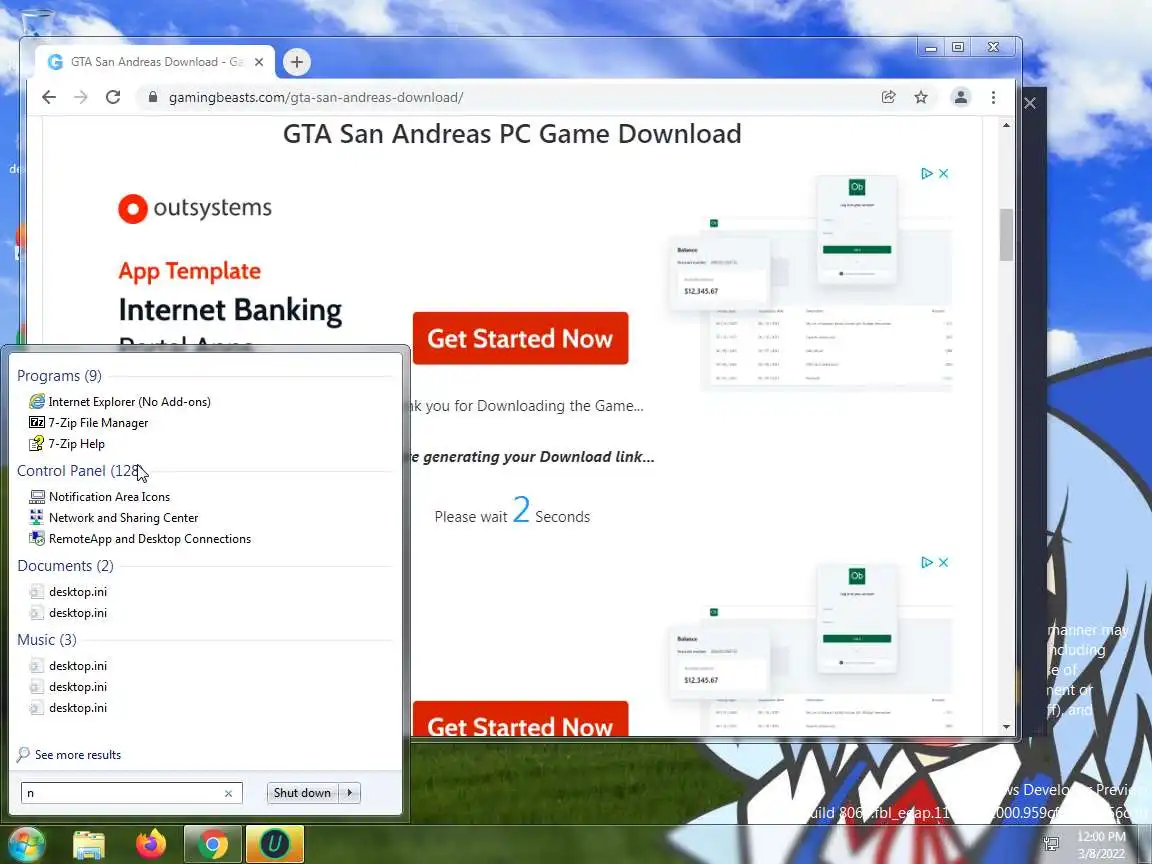Click the page scrollbar thumb
This screenshot has width=1152, height=864.
click(1006, 234)
